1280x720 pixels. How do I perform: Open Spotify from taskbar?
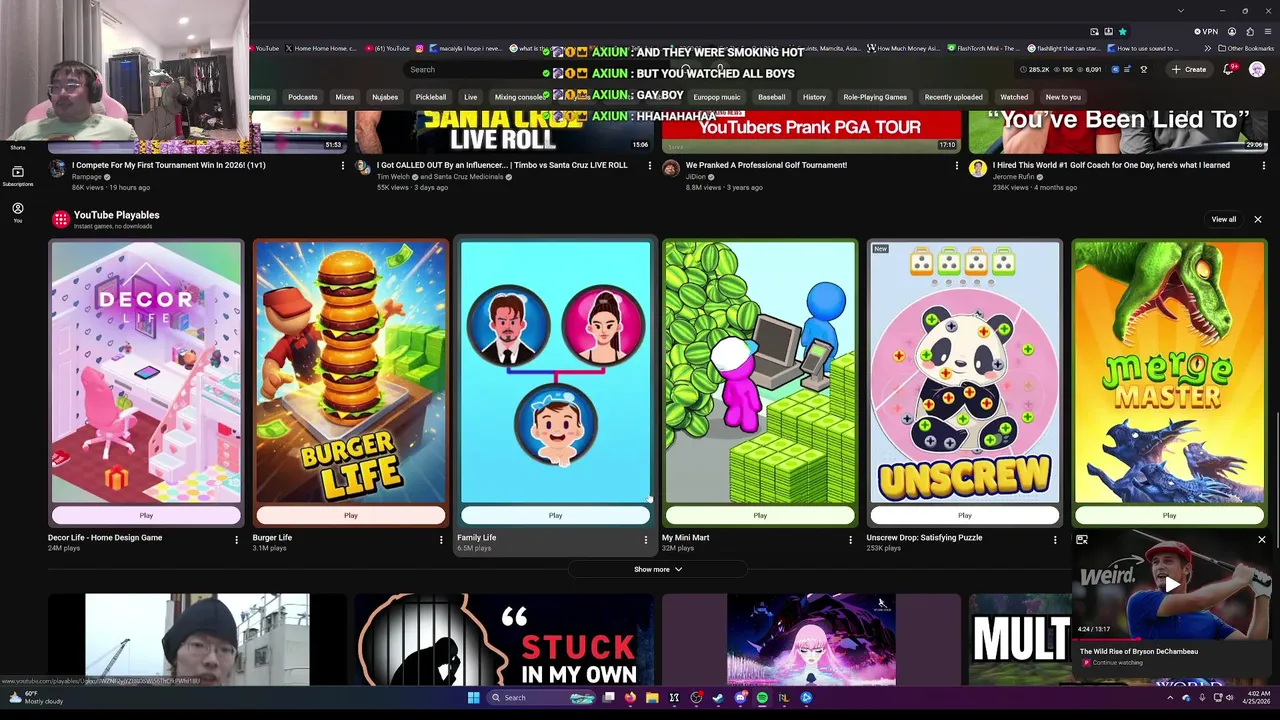(x=762, y=698)
